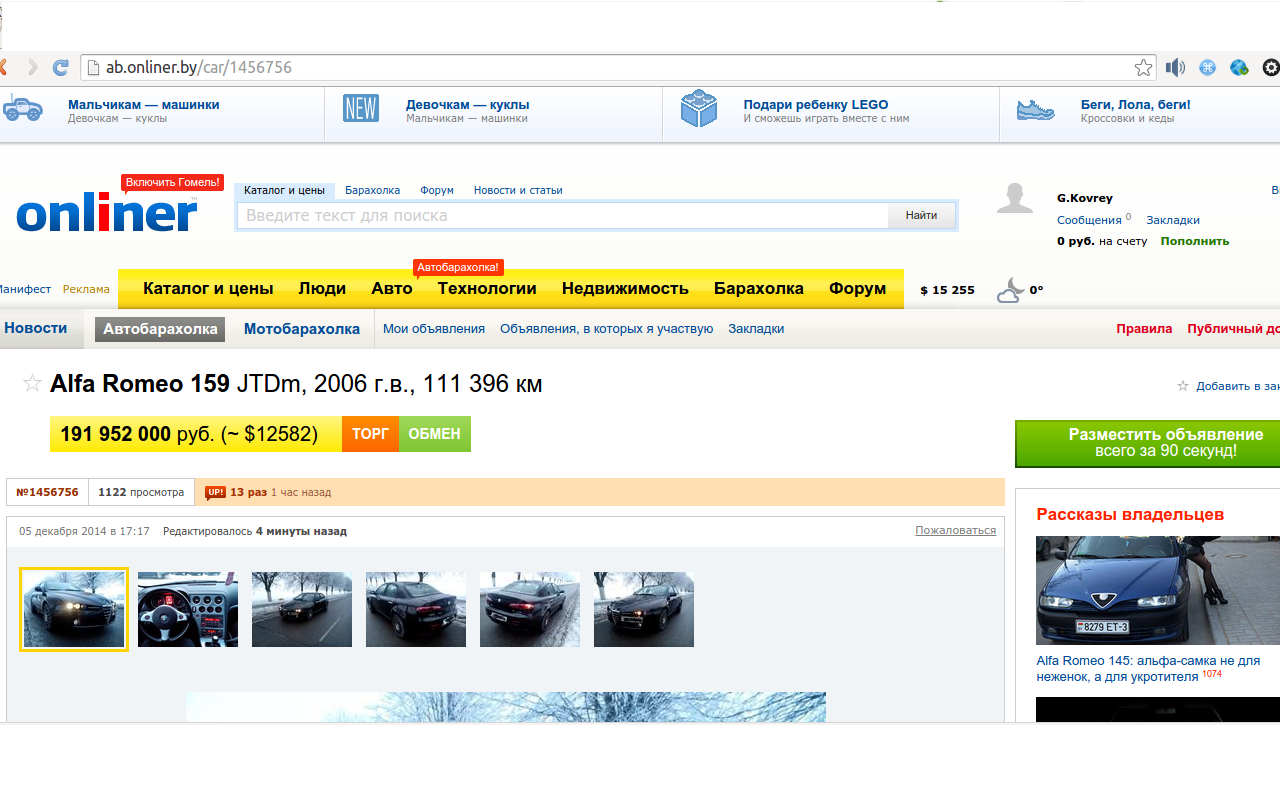1280x800 pixels.
Task: Star the Alfa Romeo 159 listing title
Action: pyautogui.click(x=32, y=383)
